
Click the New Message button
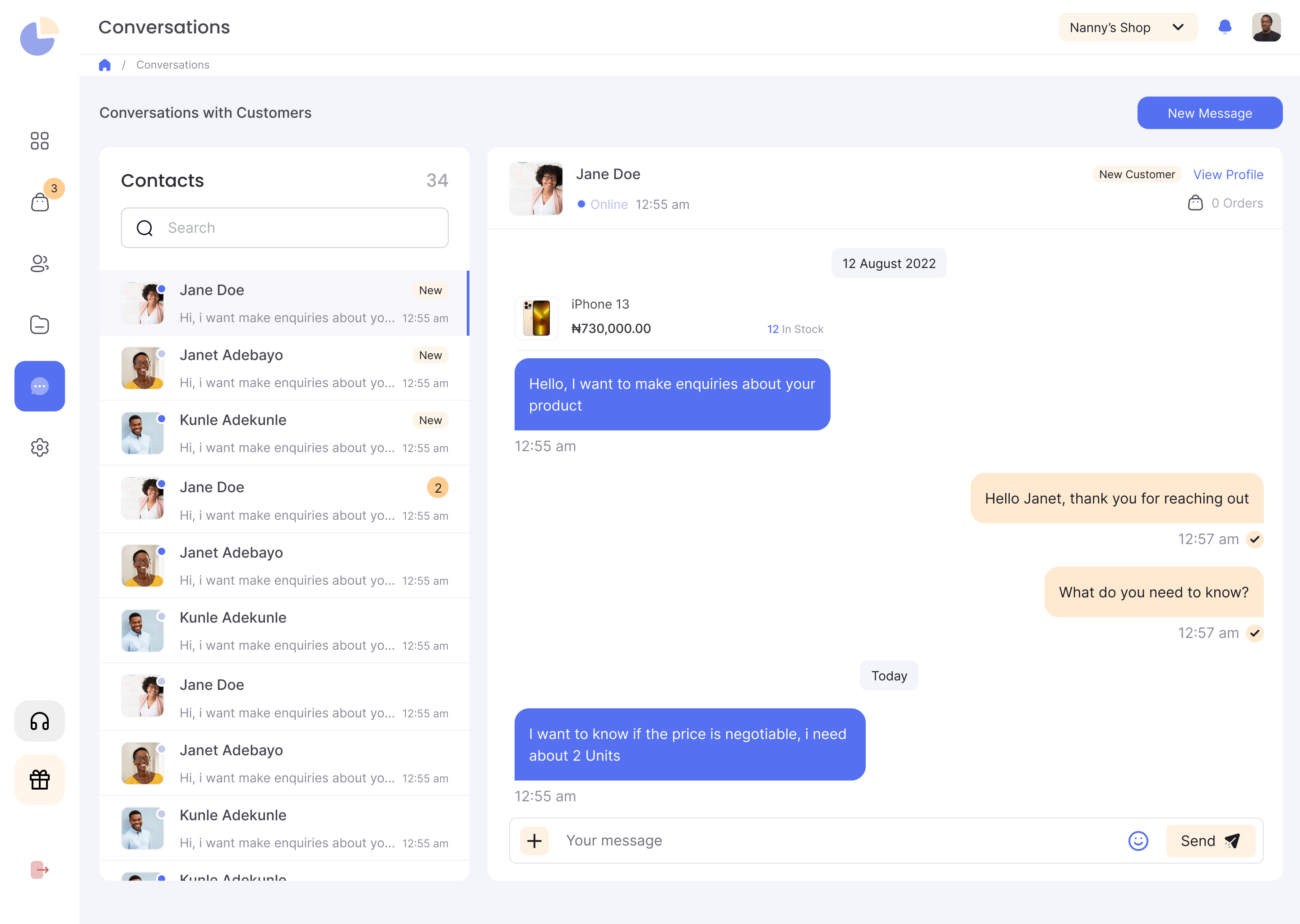(x=1210, y=113)
